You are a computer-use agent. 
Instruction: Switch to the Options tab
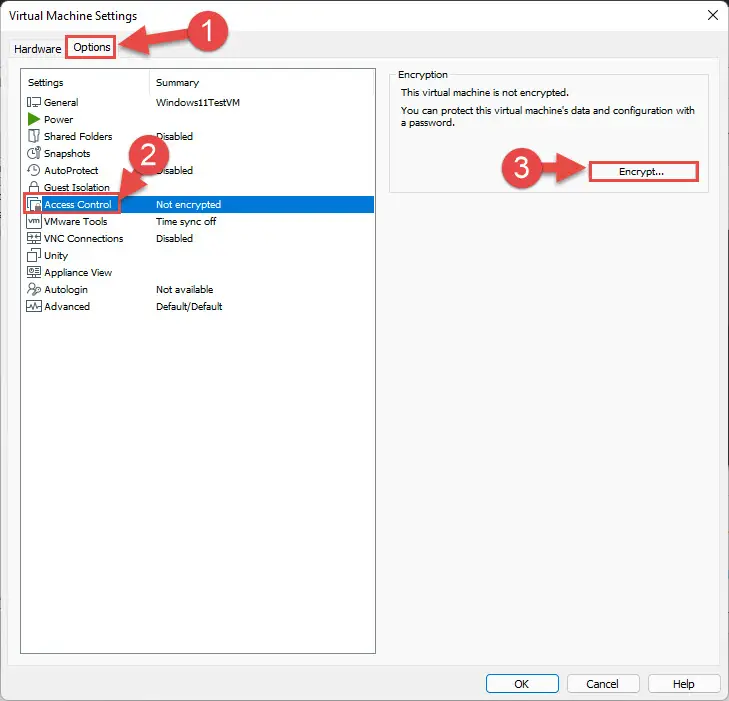[92, 47]
